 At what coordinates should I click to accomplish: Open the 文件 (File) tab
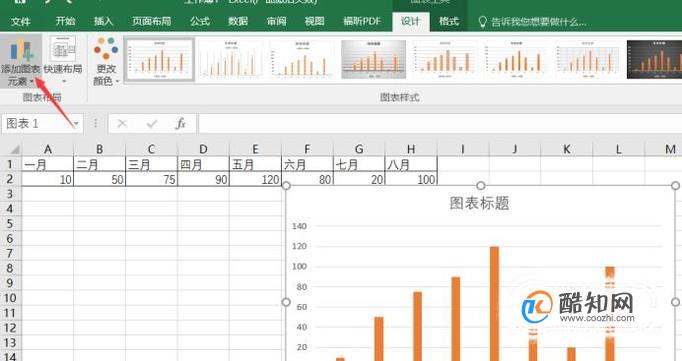point(20,21)
